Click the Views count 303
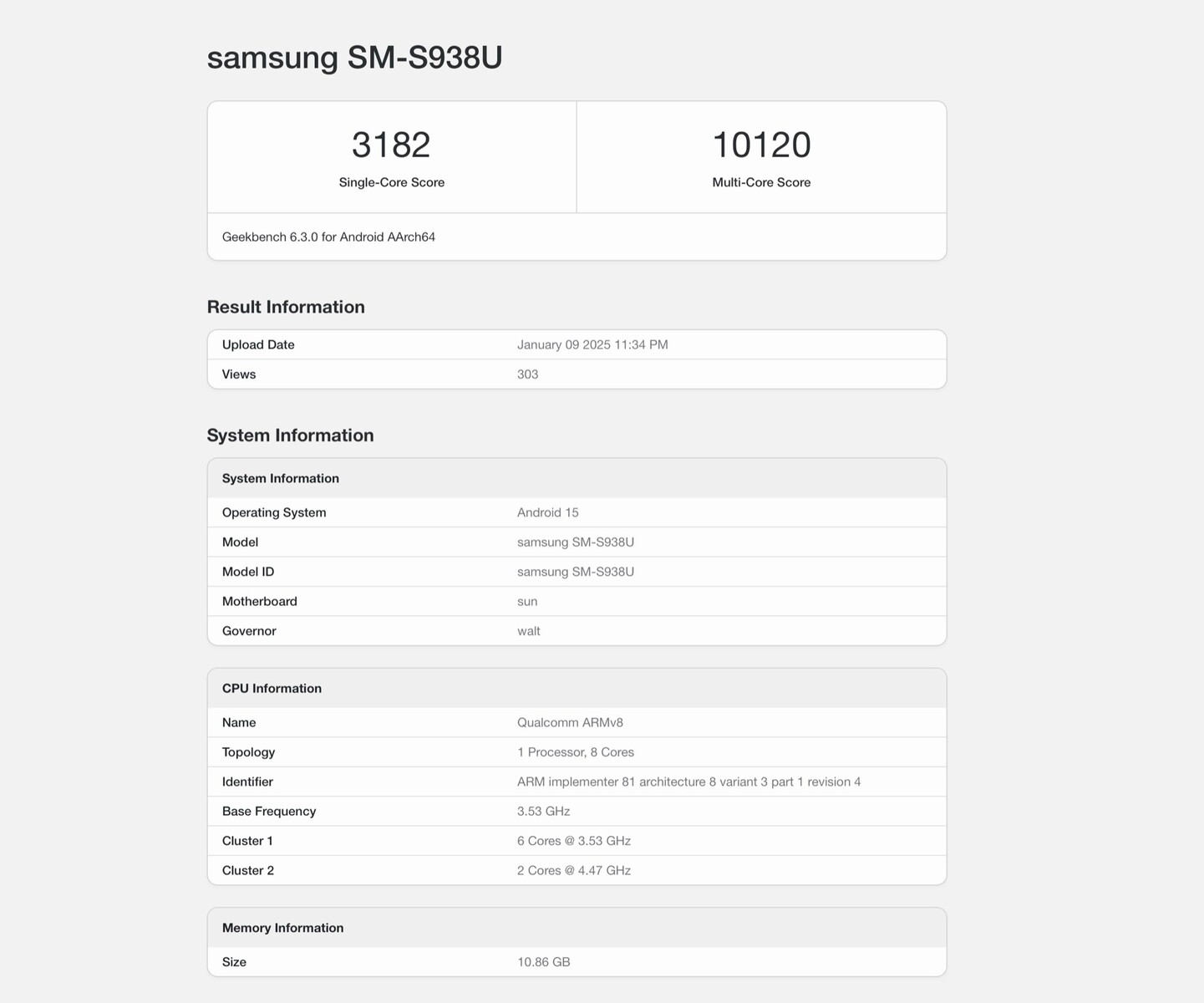 [x=527, y=374]
